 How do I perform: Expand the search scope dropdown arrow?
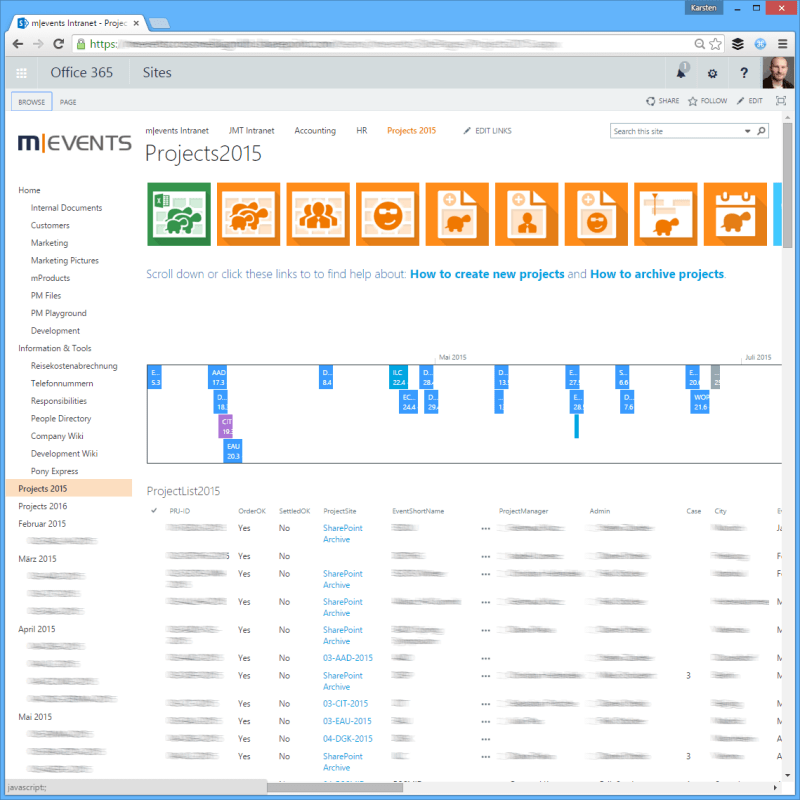[x=747, y=131]
